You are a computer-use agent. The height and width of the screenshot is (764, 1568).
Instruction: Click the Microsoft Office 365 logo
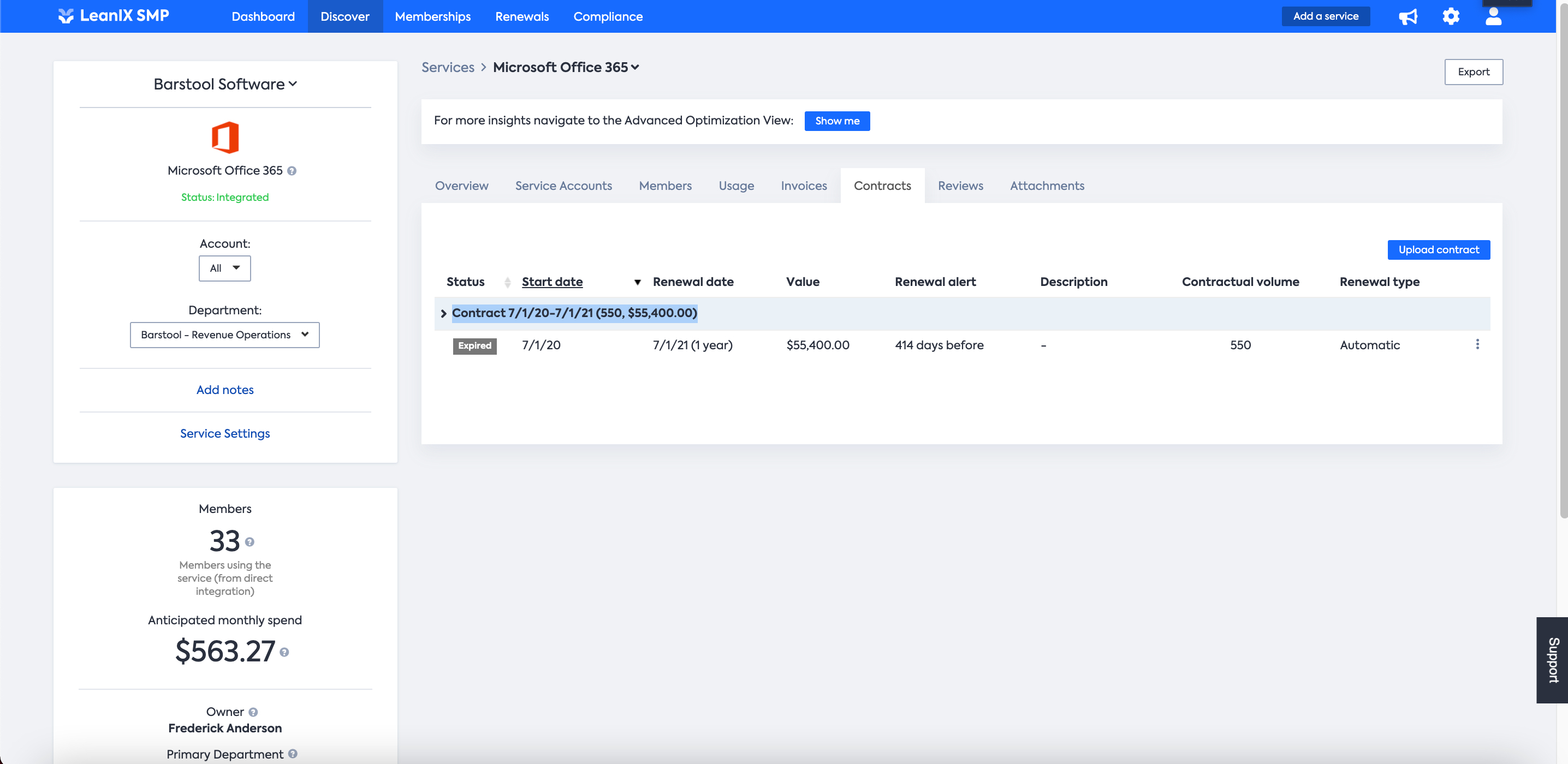click(x=224, y=138)
